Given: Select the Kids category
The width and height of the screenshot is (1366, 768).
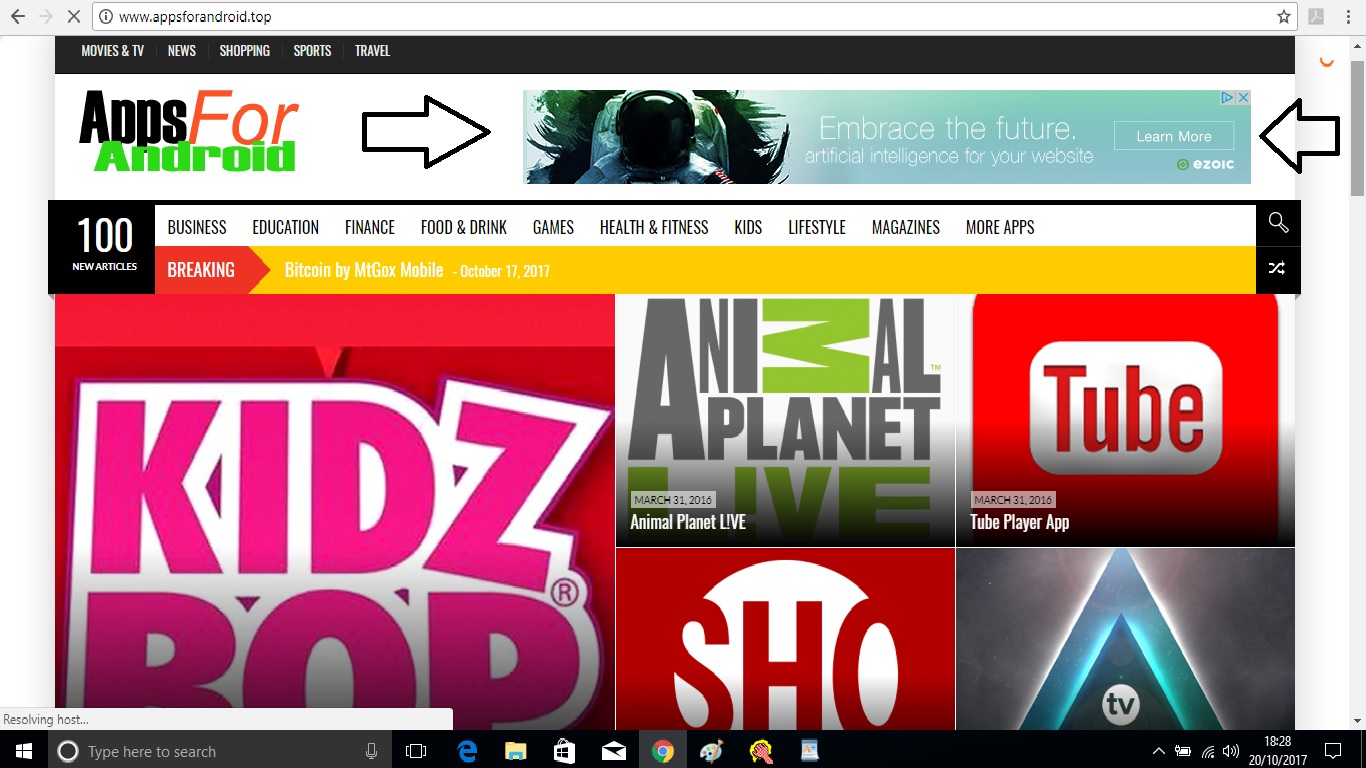Looking at the screenshot, I should click(748, 227).
